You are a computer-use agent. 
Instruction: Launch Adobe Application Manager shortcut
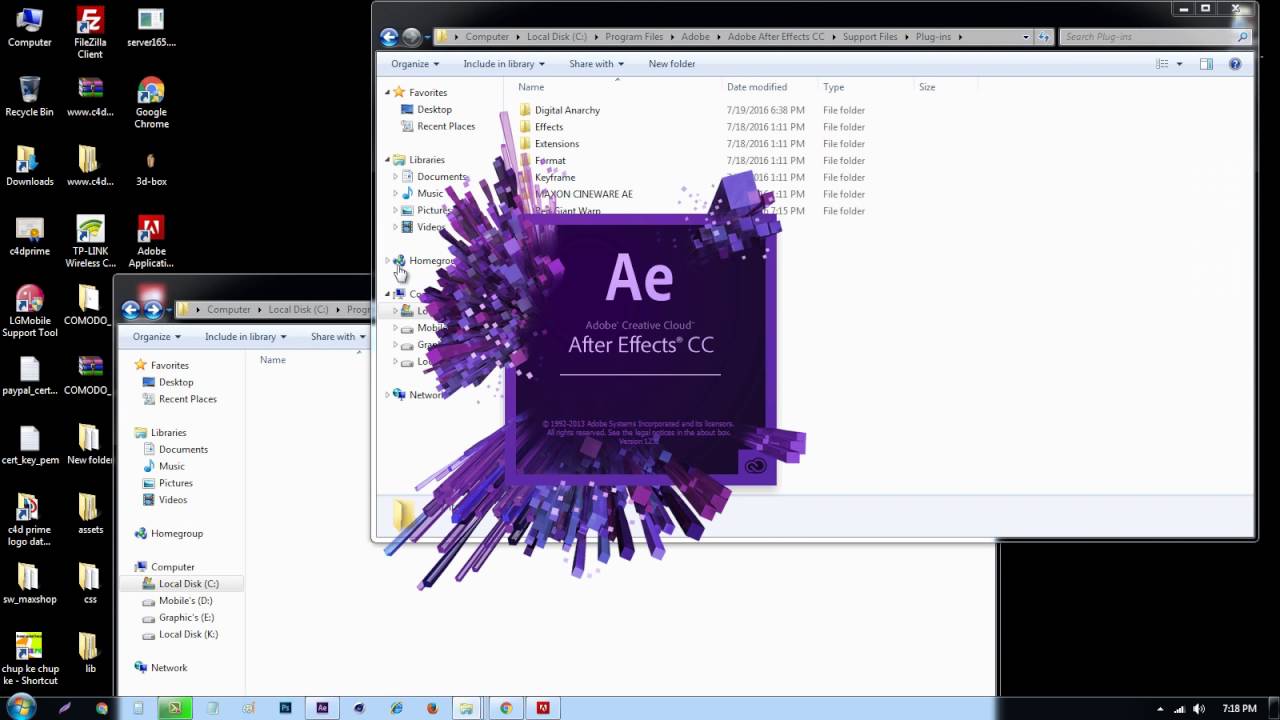pos(151,242)
